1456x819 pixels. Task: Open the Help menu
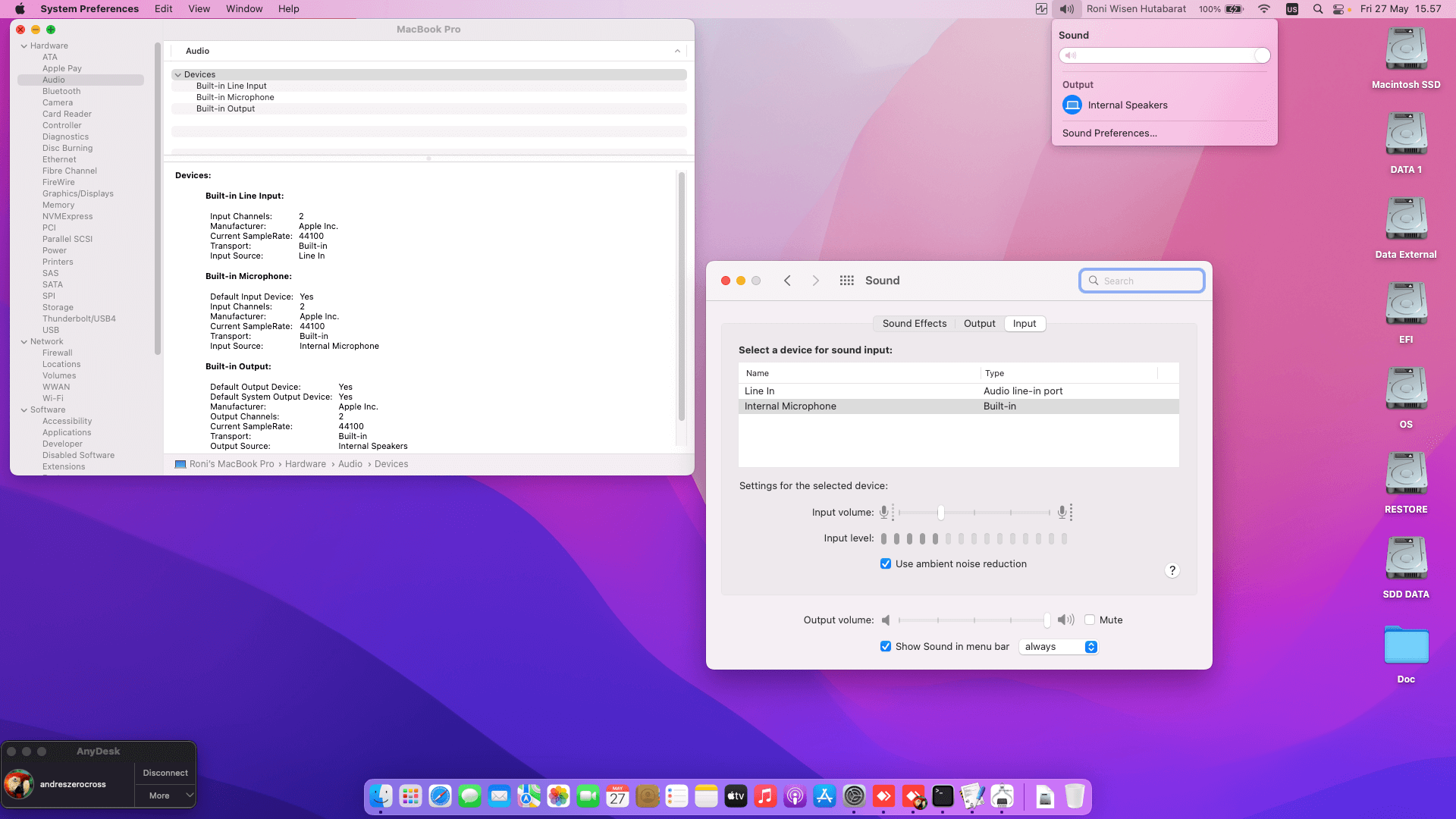[289, 9]
